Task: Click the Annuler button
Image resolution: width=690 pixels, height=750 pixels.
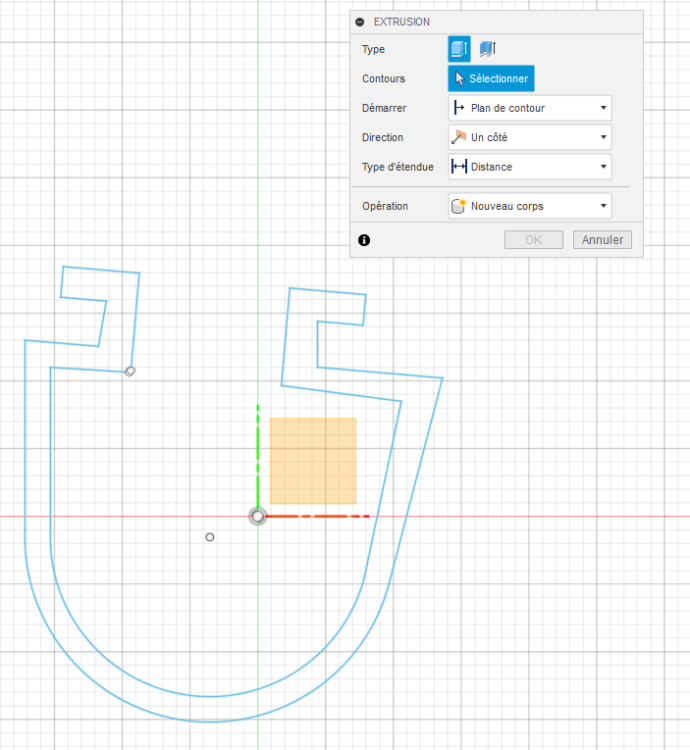Action: (602, 240)
